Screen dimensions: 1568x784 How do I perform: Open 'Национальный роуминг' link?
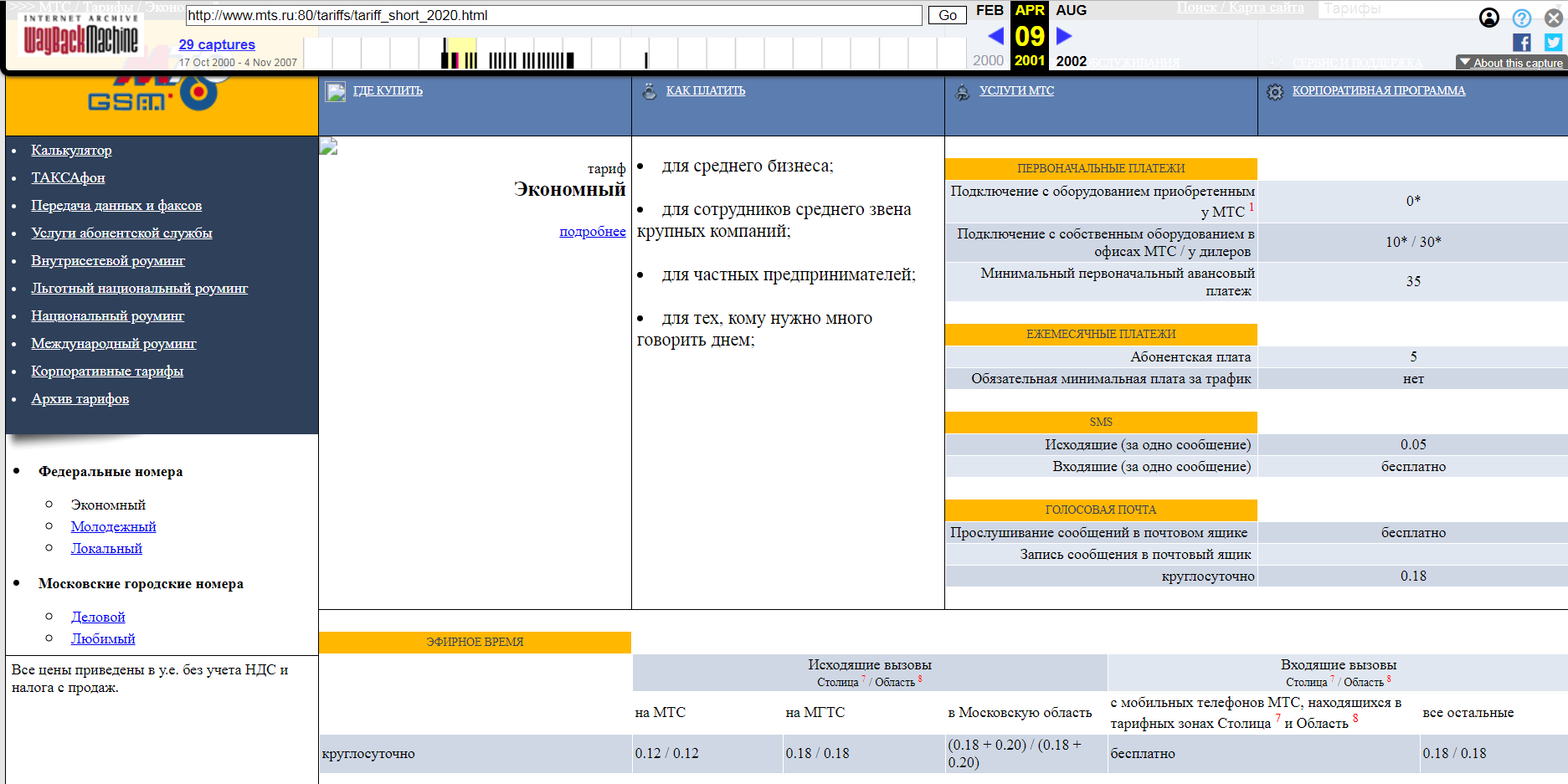107,315
